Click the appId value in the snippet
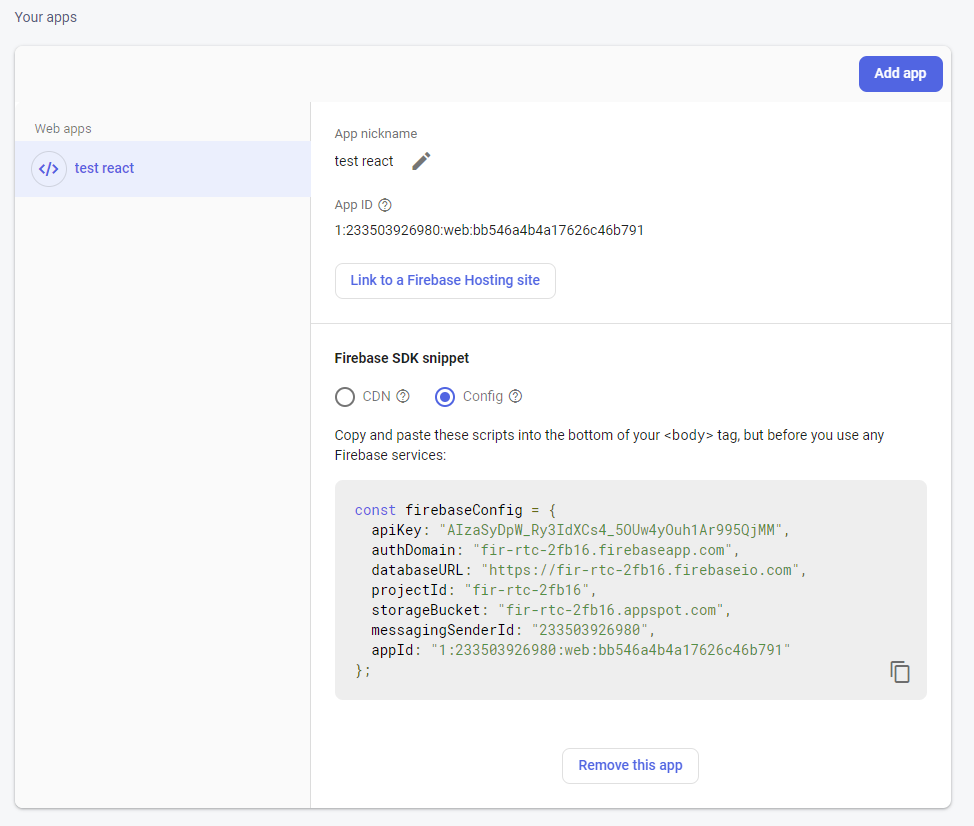Viewport: 974px width, 826px height. 611,650
